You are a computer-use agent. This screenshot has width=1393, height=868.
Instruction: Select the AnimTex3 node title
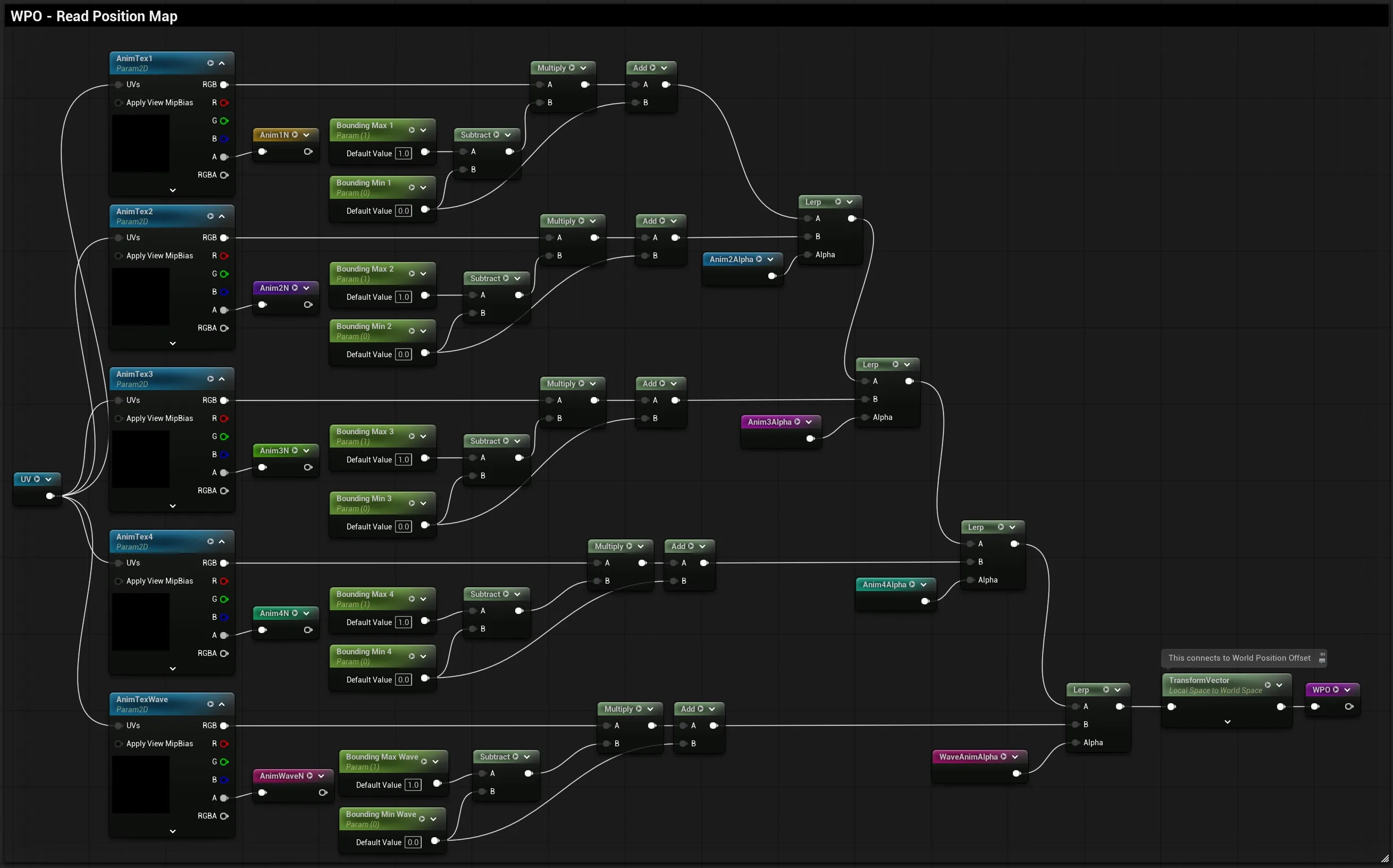[x=135, y=374]
